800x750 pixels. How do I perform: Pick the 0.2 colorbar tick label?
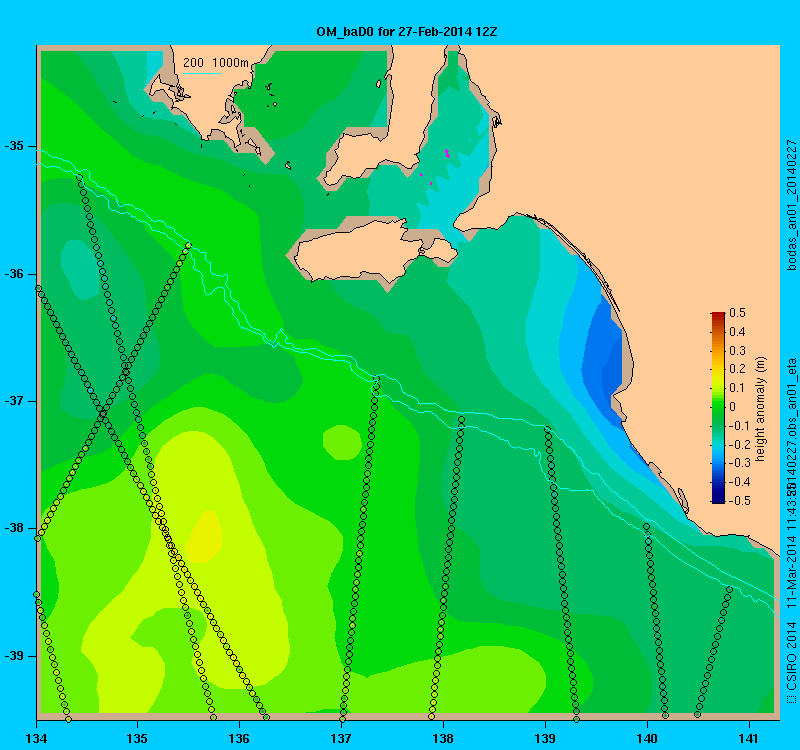click(737, 369)
